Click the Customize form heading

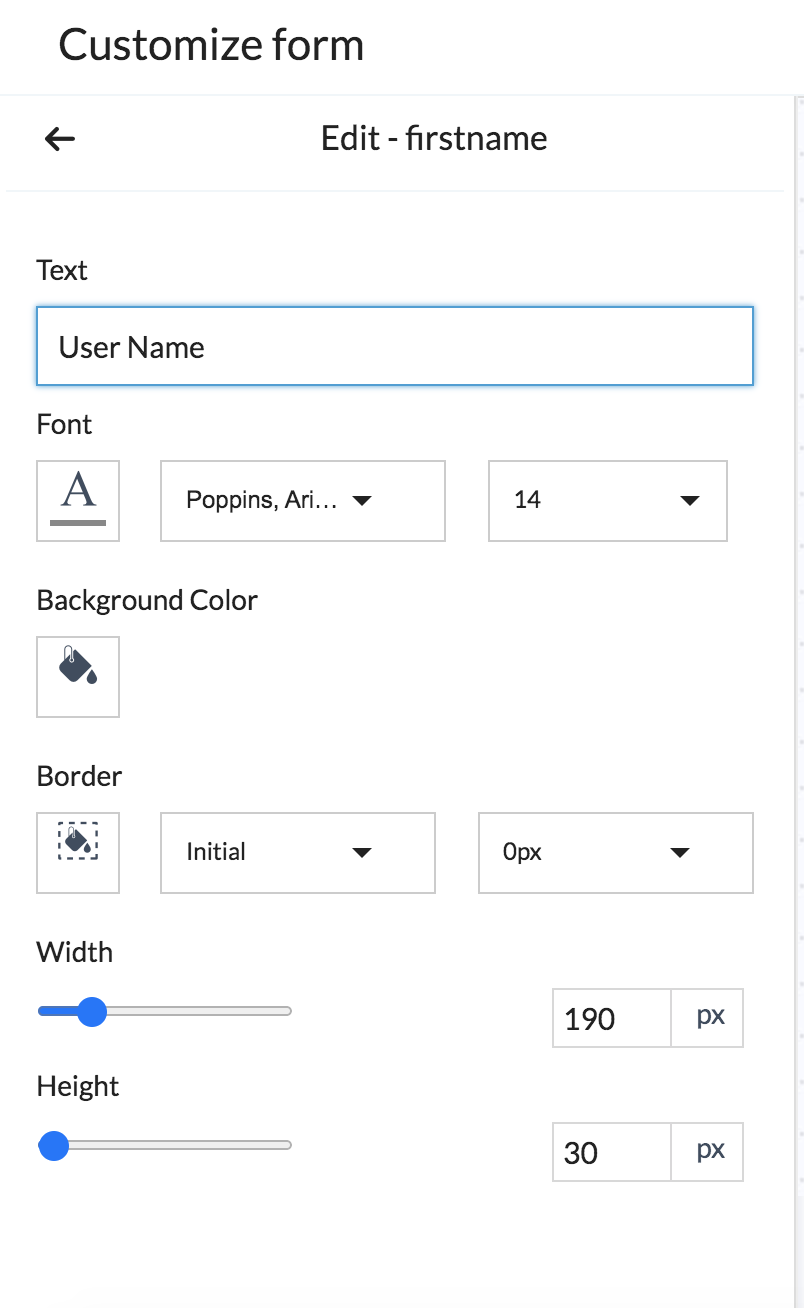(x=211, y=44)
